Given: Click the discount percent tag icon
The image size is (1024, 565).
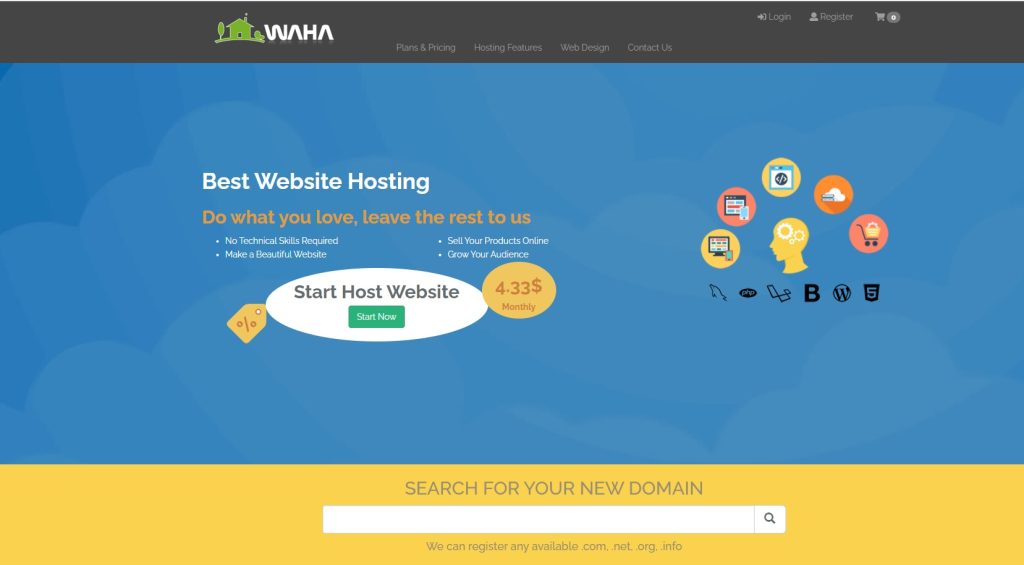Looking at the screenshot, I should [x=247, y=323].
